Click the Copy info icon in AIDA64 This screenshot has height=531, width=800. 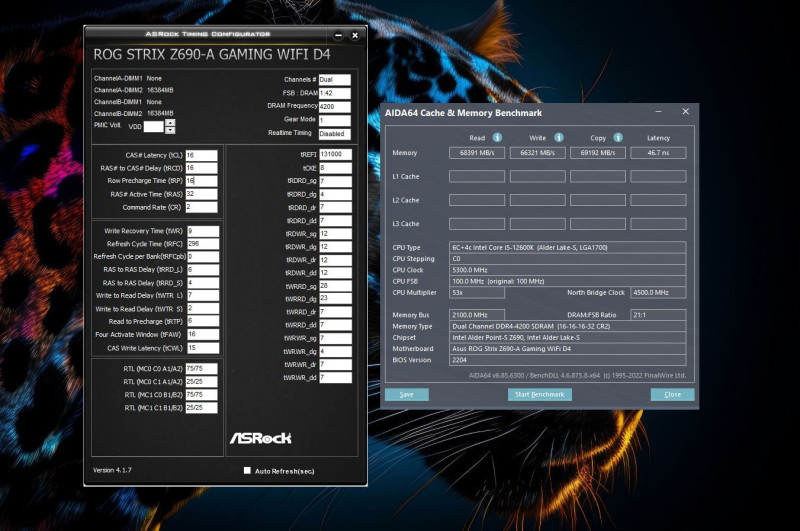click(x=618, y=138)
